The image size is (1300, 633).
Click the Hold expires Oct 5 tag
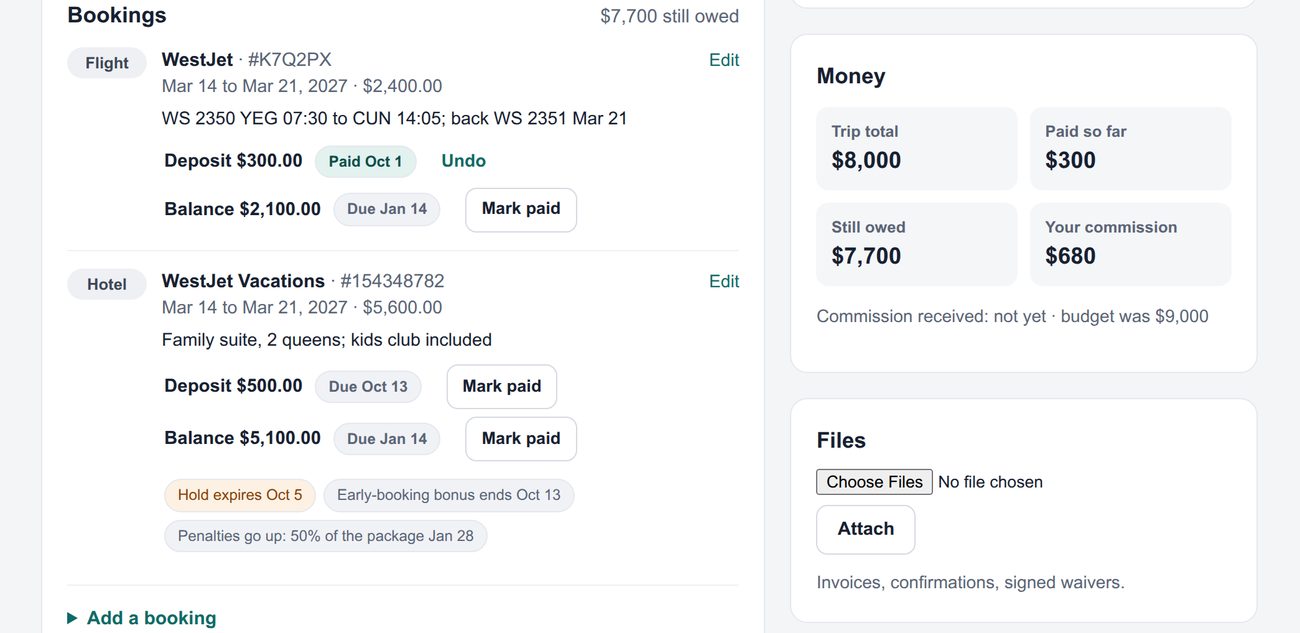click(x=240, y=495)
